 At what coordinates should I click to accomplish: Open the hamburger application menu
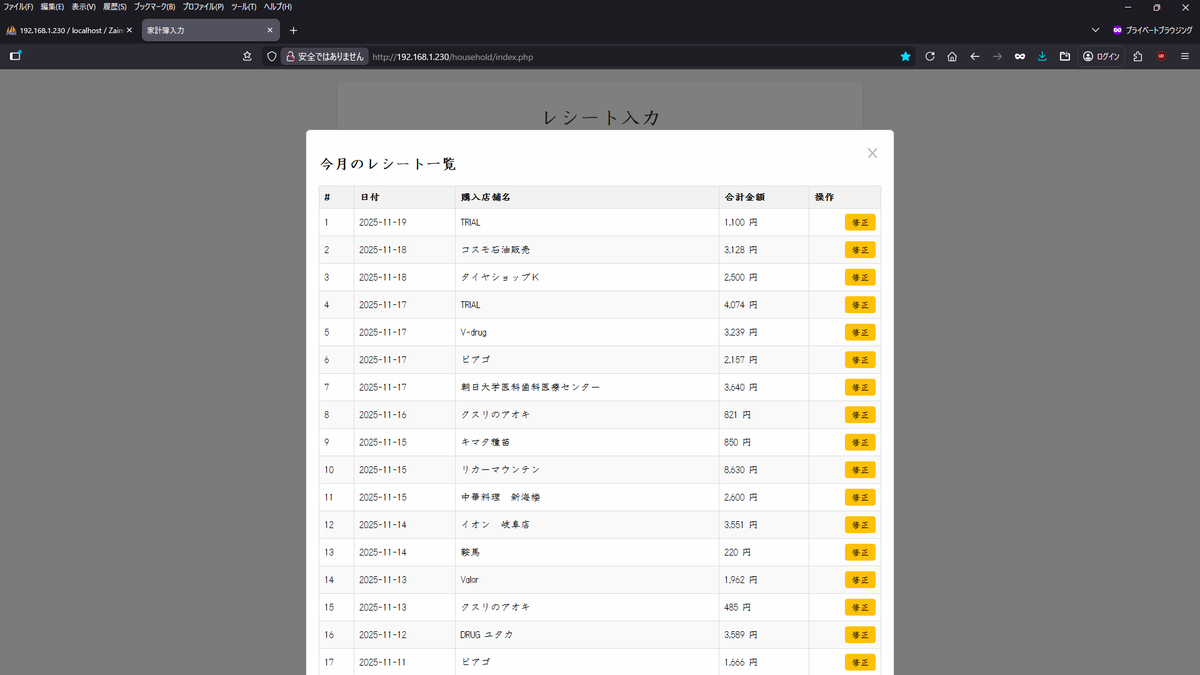(x=1184, y=57)
